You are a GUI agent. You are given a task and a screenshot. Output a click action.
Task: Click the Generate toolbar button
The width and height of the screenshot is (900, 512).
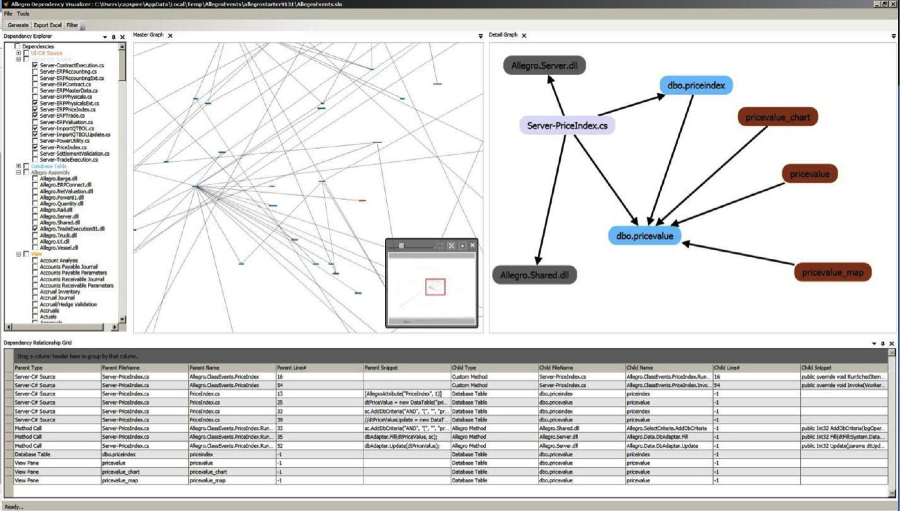click(x=18, y=25)
